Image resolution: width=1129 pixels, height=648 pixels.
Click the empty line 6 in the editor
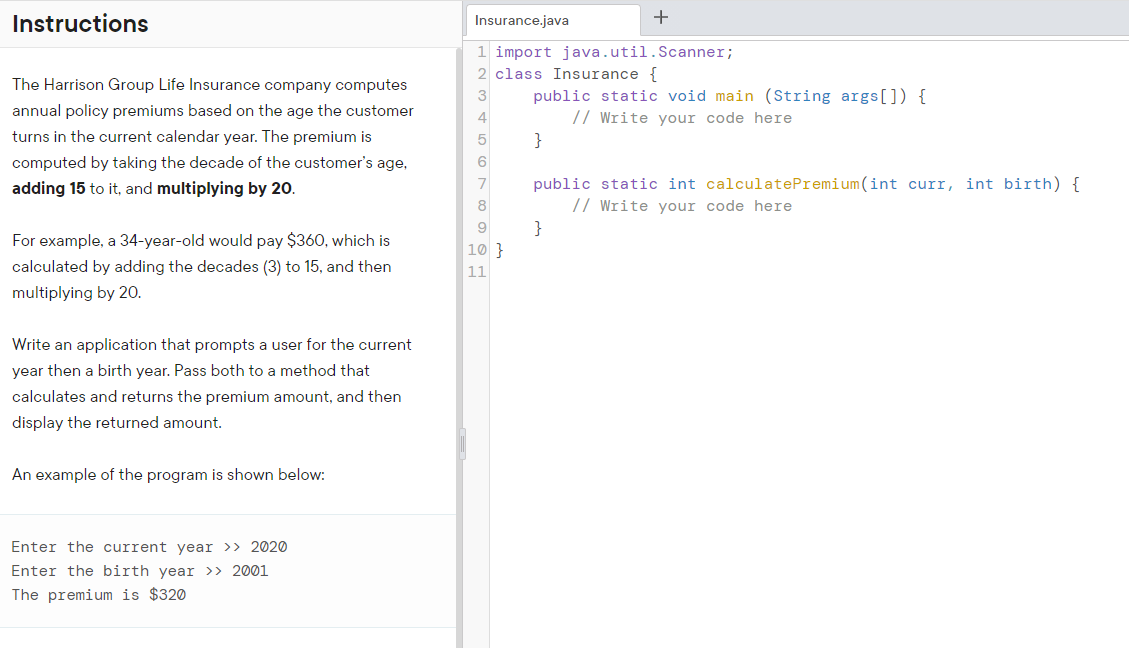coord(550,161)
